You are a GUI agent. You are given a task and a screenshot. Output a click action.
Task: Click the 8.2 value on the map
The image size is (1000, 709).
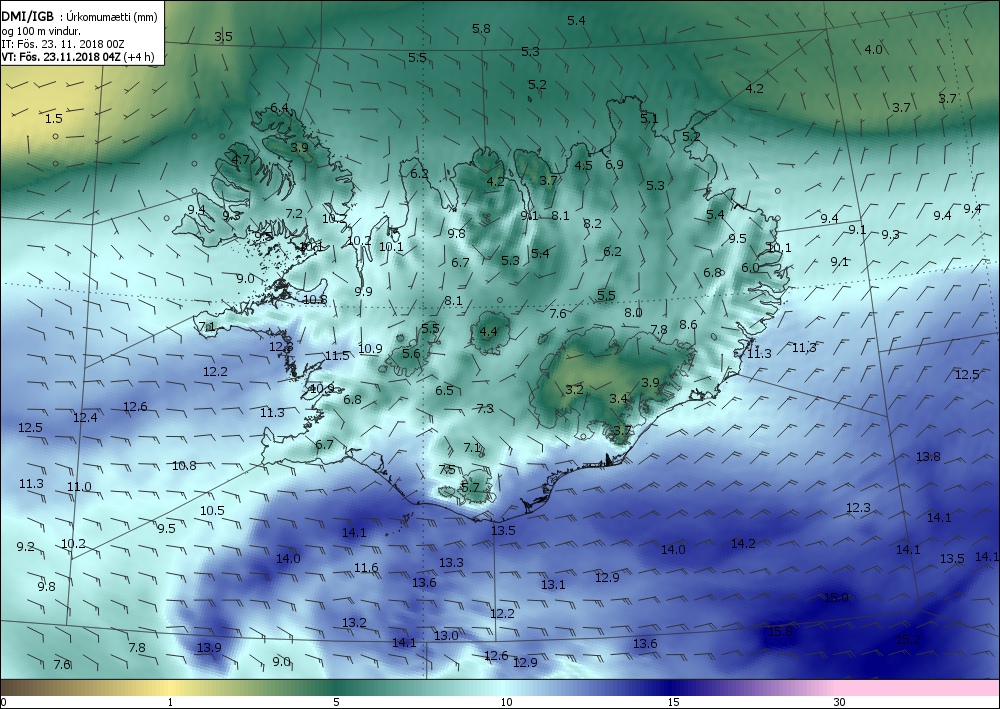[x=592, y=224]
